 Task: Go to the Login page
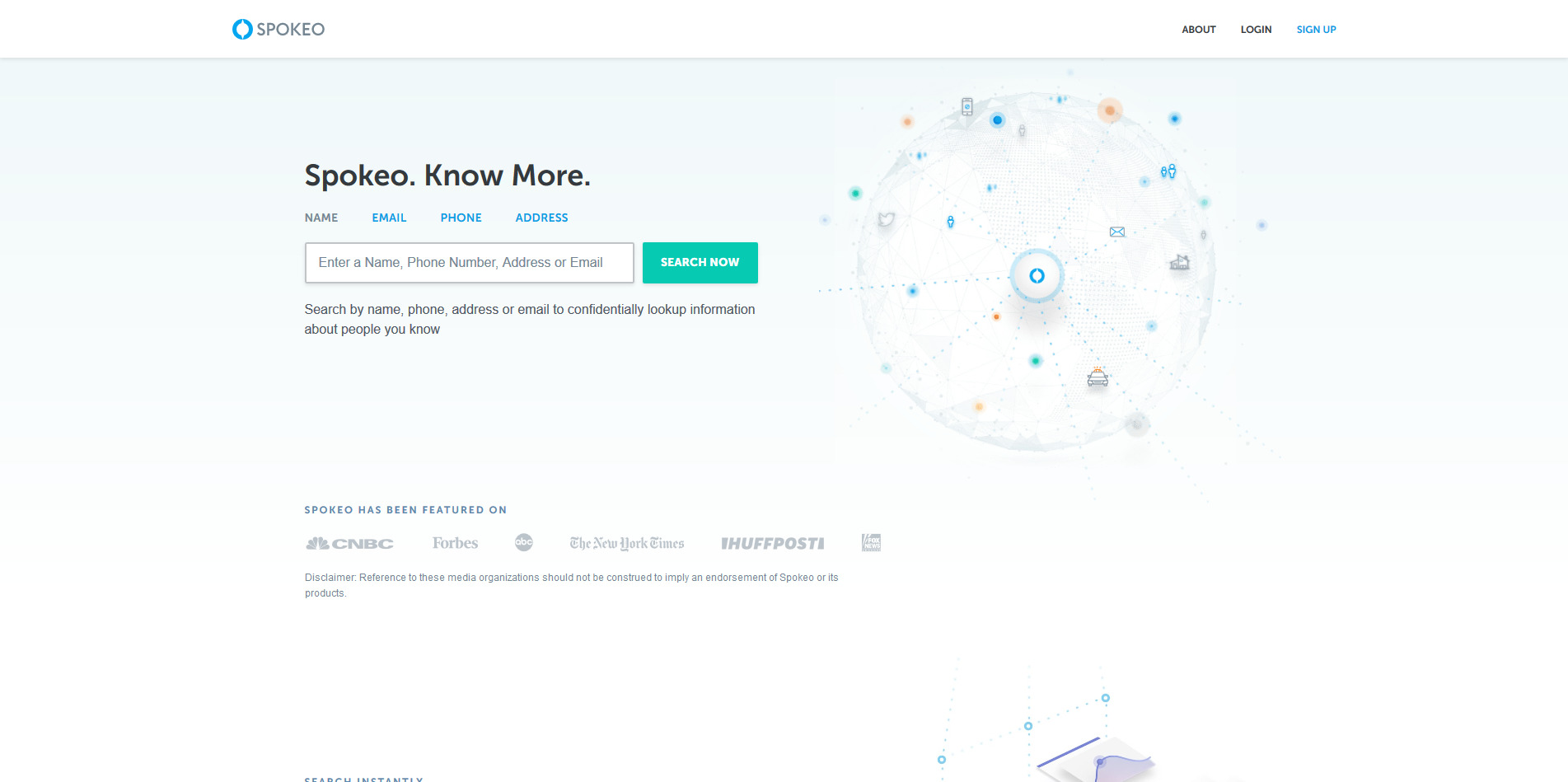click(x=1256, y=30)
